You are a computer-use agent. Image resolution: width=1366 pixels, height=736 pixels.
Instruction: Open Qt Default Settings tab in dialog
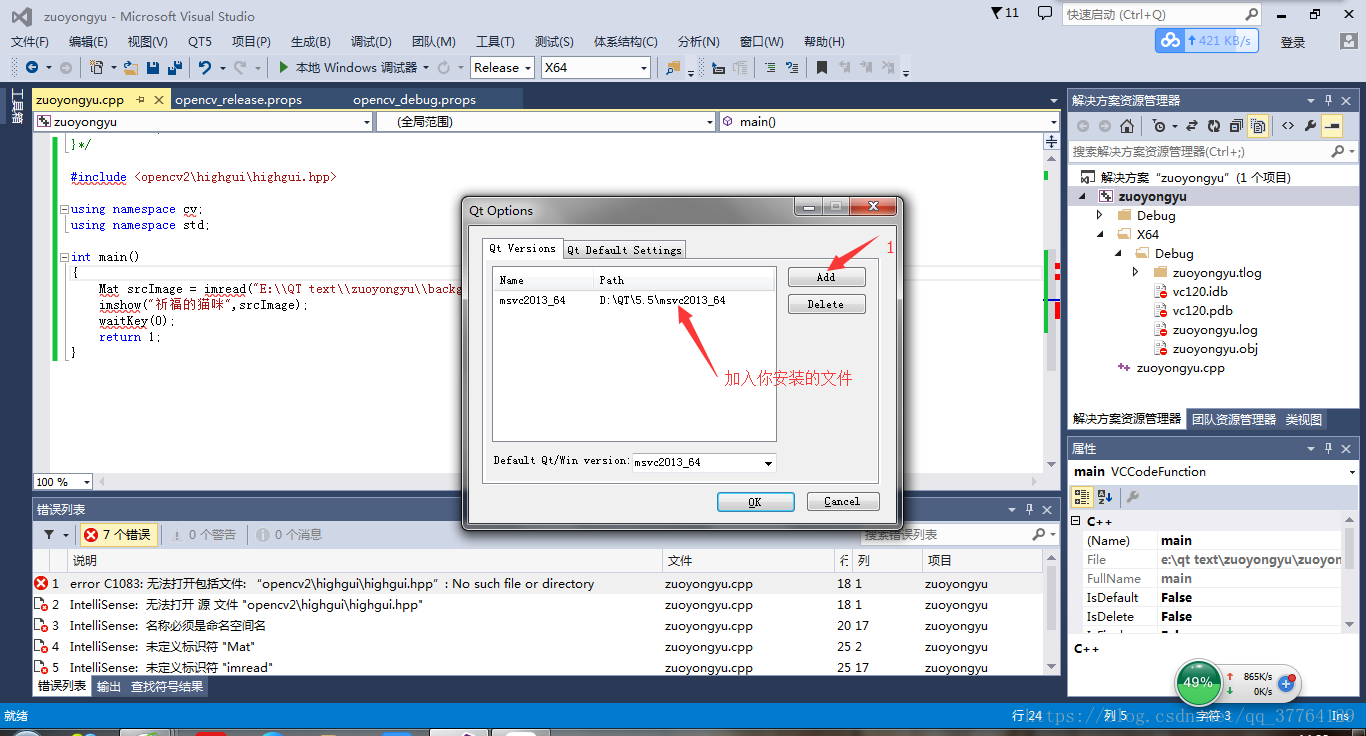coord(625,250)
